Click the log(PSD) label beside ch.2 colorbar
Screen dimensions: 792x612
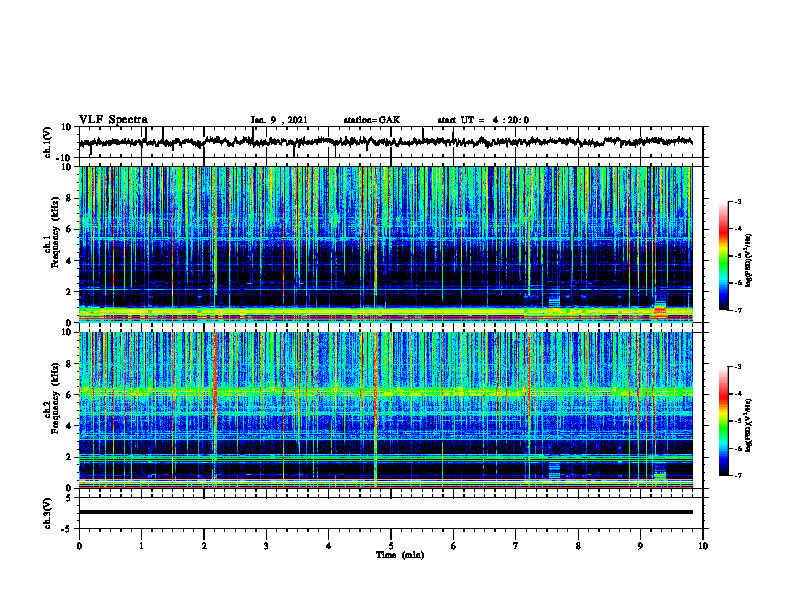point(748,425)
